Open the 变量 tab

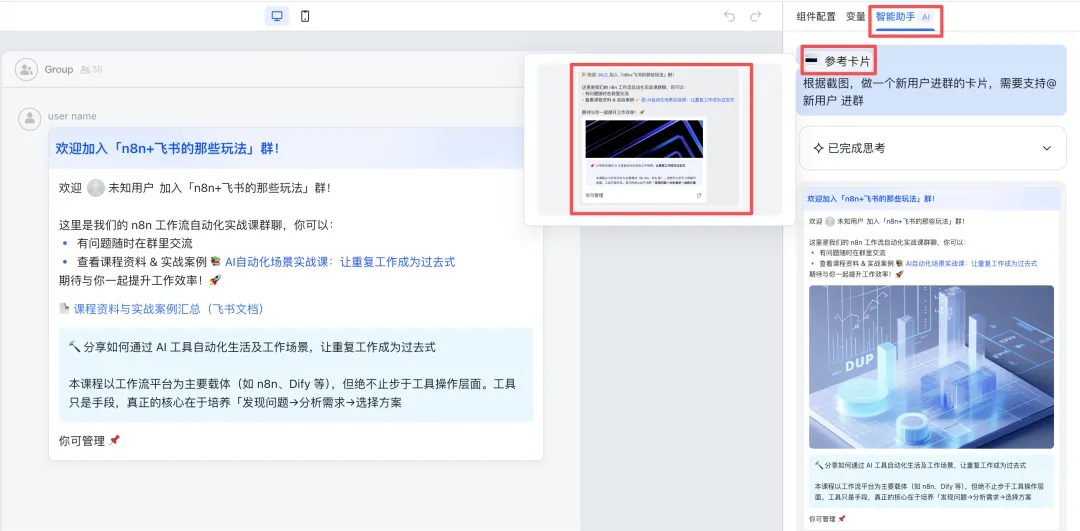855,17
